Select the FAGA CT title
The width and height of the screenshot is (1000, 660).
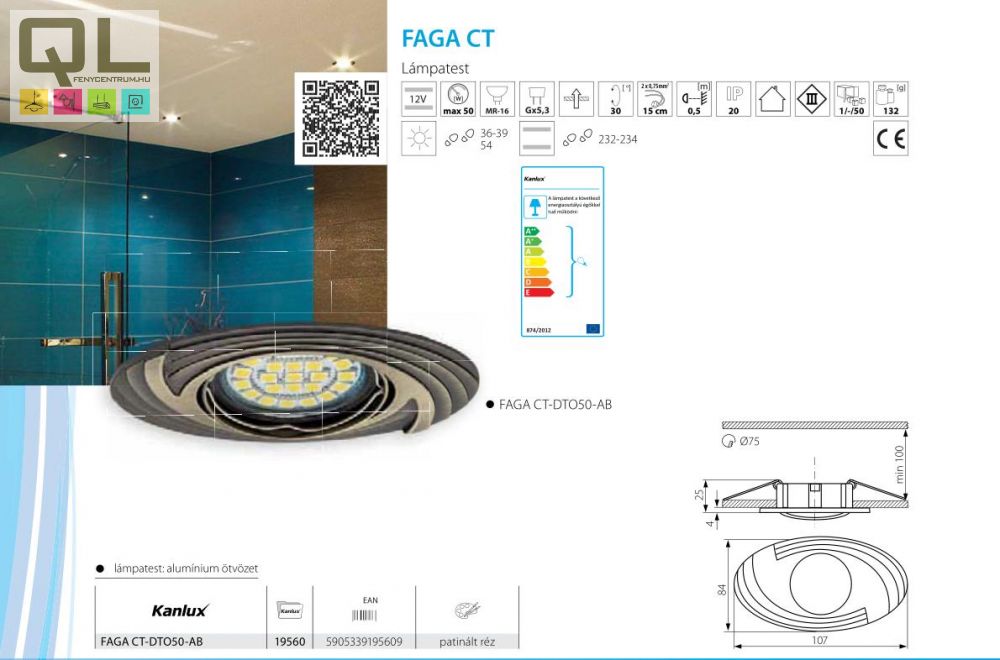448,39
